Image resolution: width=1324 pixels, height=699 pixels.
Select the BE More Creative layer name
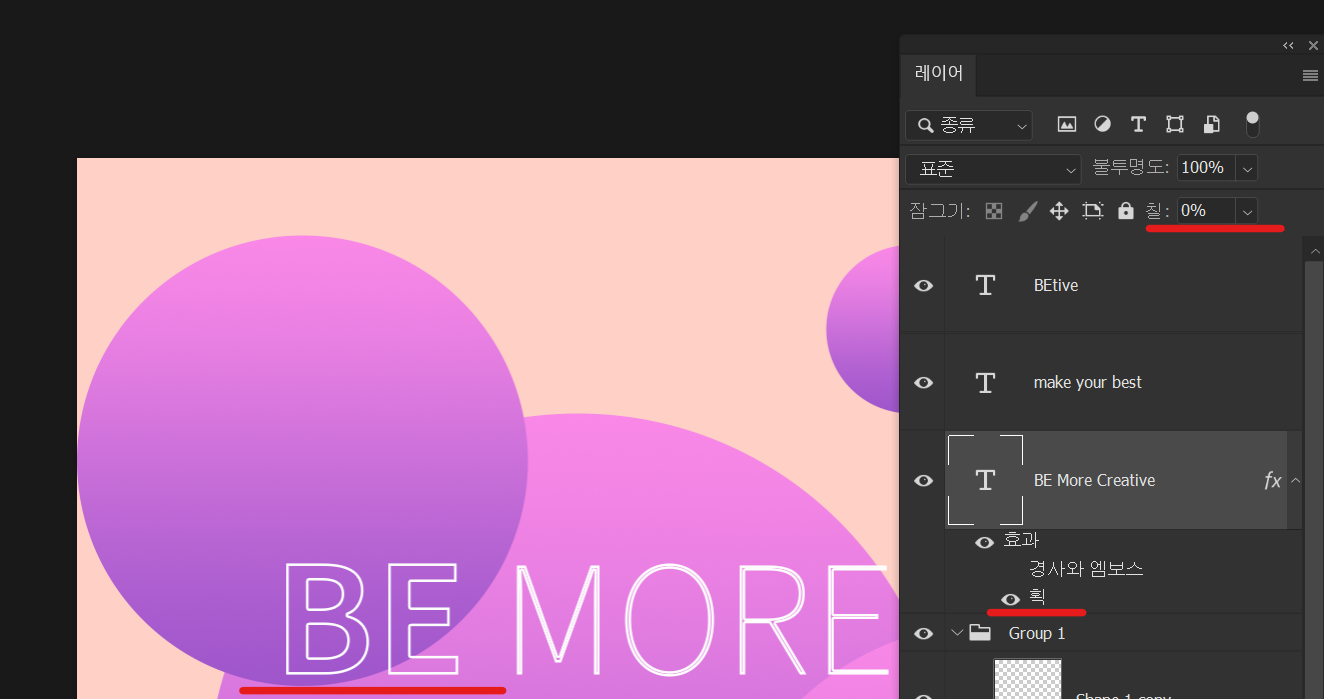pyautogui.click(x=1094, y=481)
